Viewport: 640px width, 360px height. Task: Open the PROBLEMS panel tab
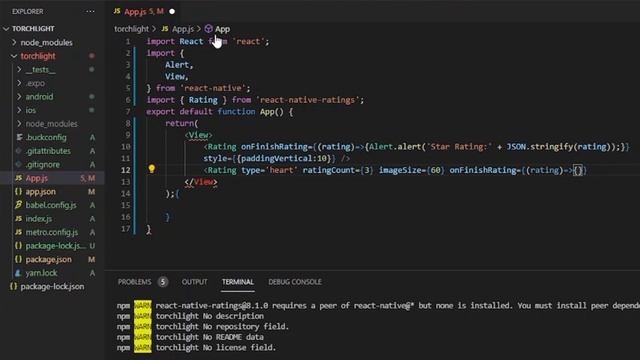pyautogui.click(x=134, y=282)
